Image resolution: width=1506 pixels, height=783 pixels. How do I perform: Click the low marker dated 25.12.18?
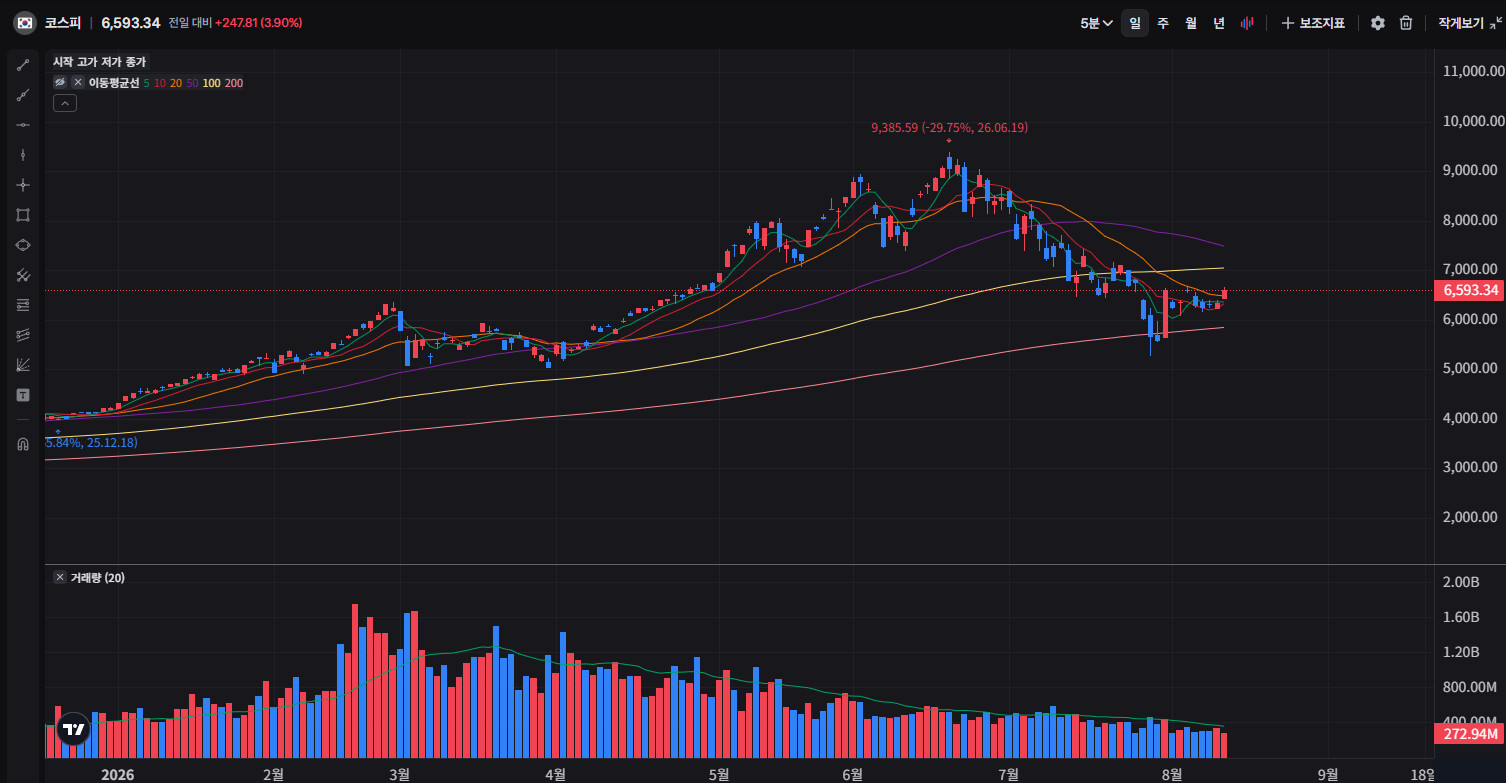pyautogui.click(x=92, y=442)
